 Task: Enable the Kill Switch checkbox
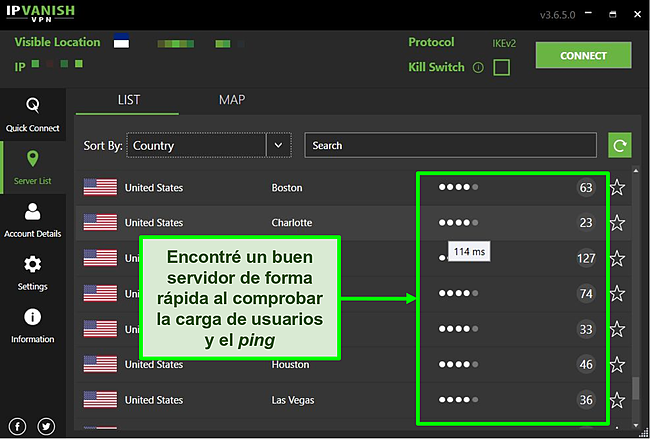[502, 67]
